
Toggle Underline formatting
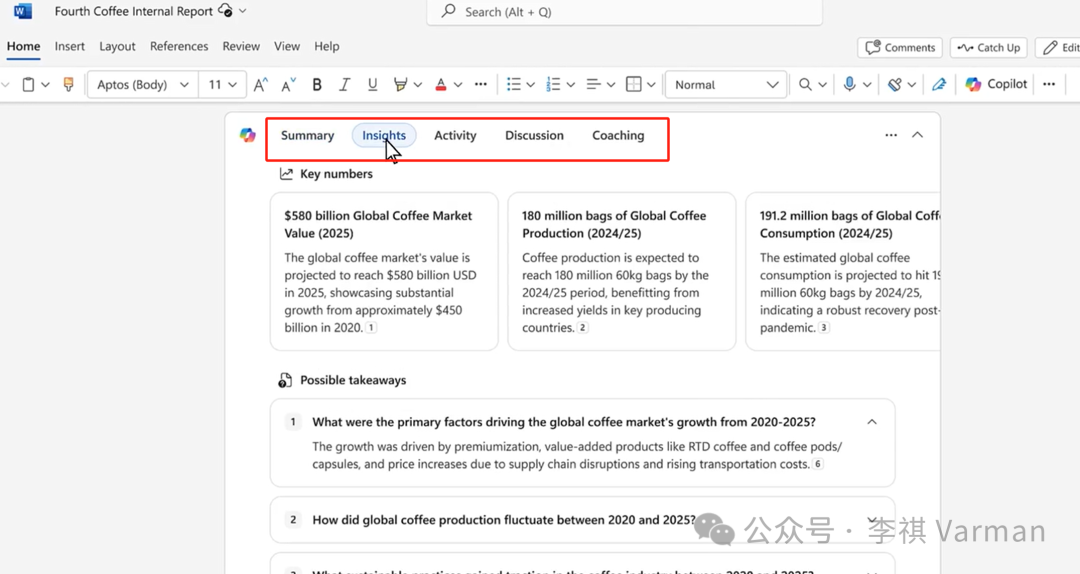(372, 85)
